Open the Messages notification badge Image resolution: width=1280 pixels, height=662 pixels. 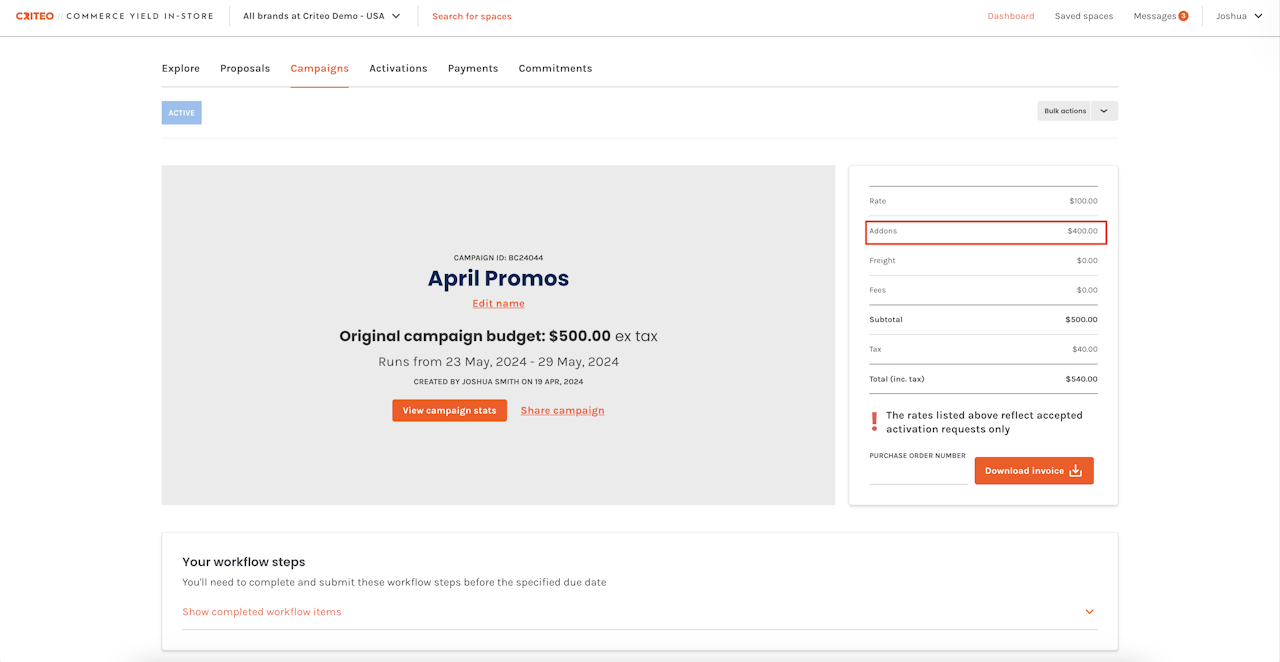[x=1183, y=16]
